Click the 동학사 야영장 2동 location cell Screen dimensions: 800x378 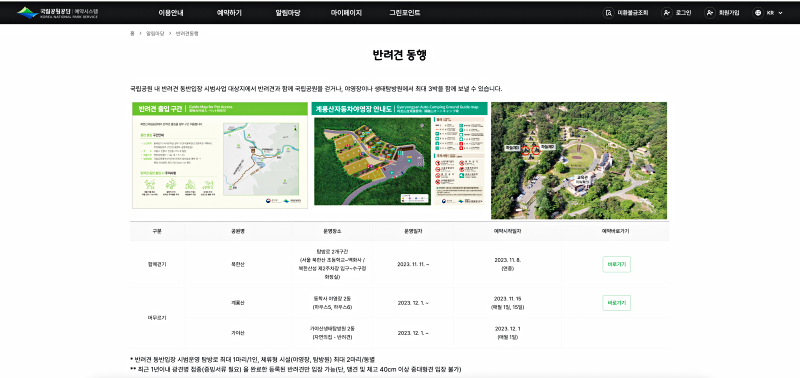coord(332,303)
